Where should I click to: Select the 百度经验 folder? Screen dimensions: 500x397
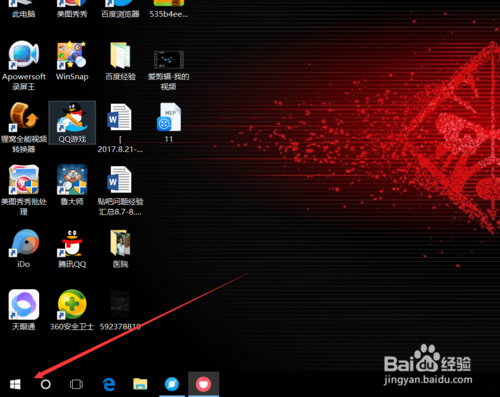120,61
